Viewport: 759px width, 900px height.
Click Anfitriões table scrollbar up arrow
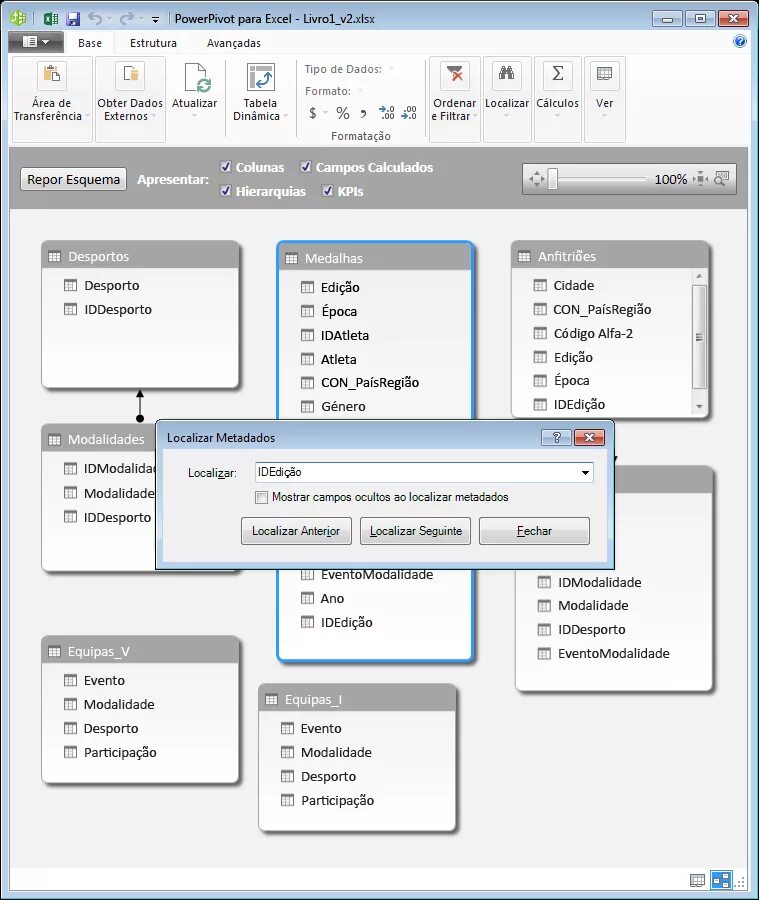[699, 276]
